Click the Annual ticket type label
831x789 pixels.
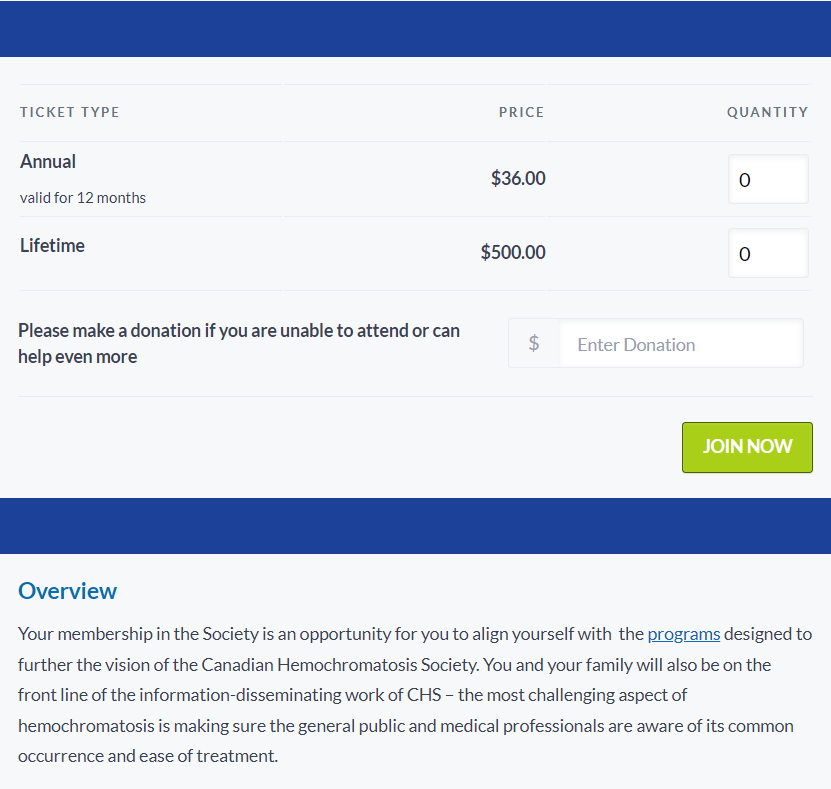coord(48,162)
